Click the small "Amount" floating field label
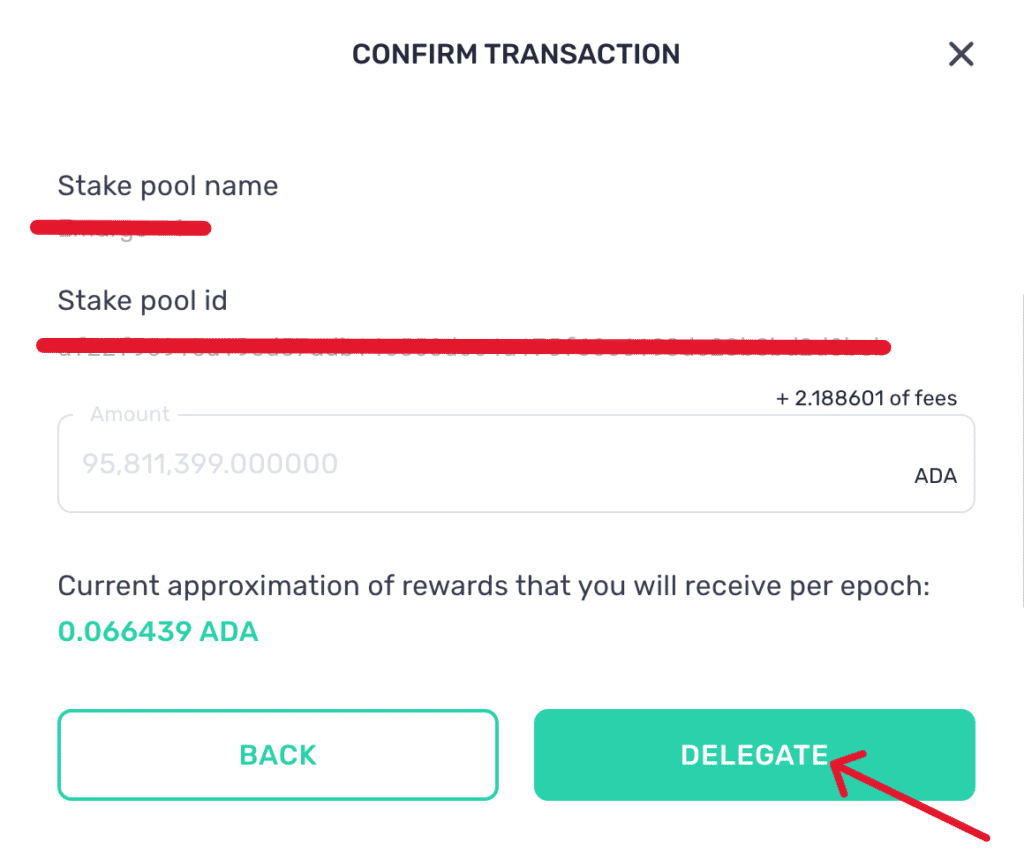The height and width of the screenshot is (860, 1024). 130,414
